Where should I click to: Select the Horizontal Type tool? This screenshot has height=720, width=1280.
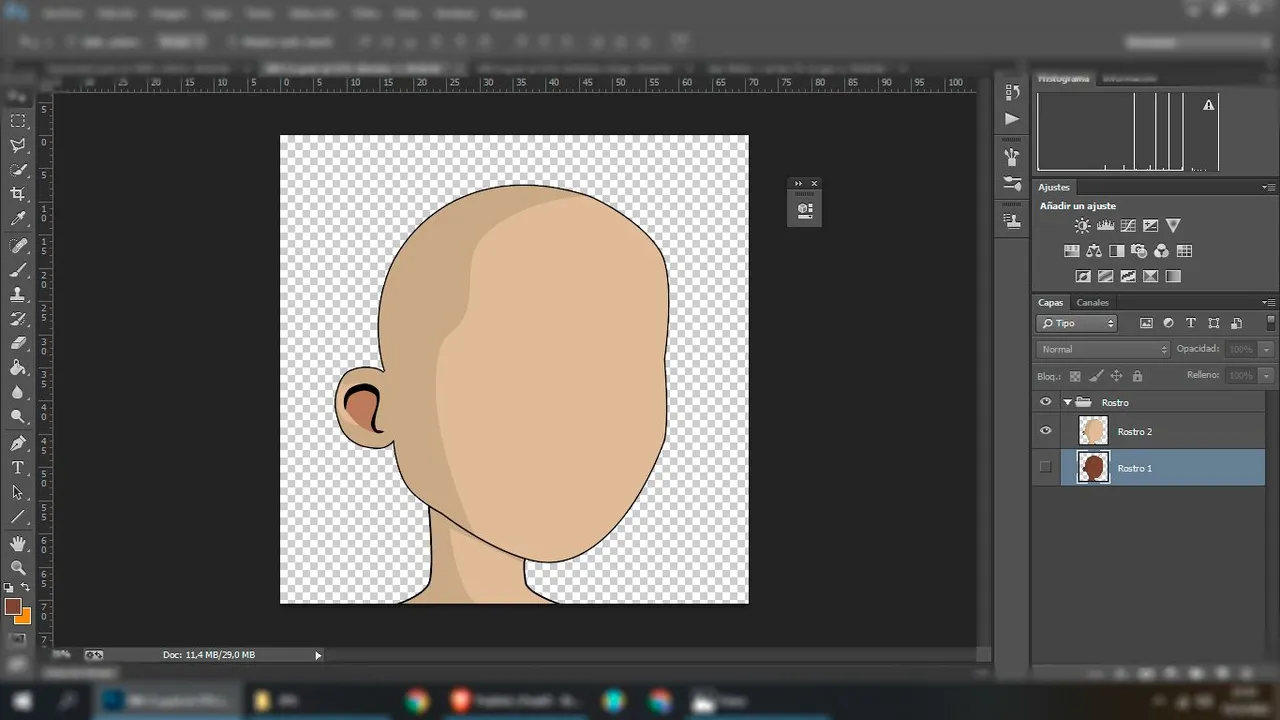point(18,468)
